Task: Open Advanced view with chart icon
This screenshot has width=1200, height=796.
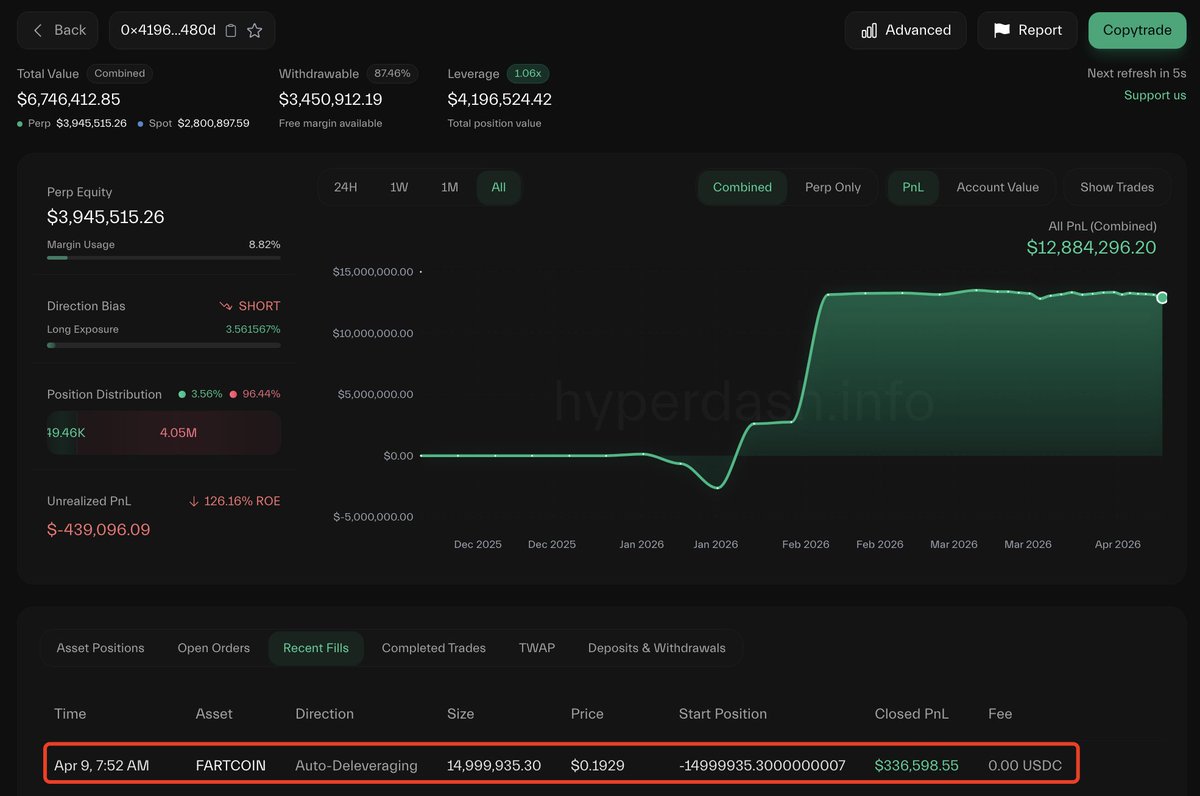Action: click(905, 30)
